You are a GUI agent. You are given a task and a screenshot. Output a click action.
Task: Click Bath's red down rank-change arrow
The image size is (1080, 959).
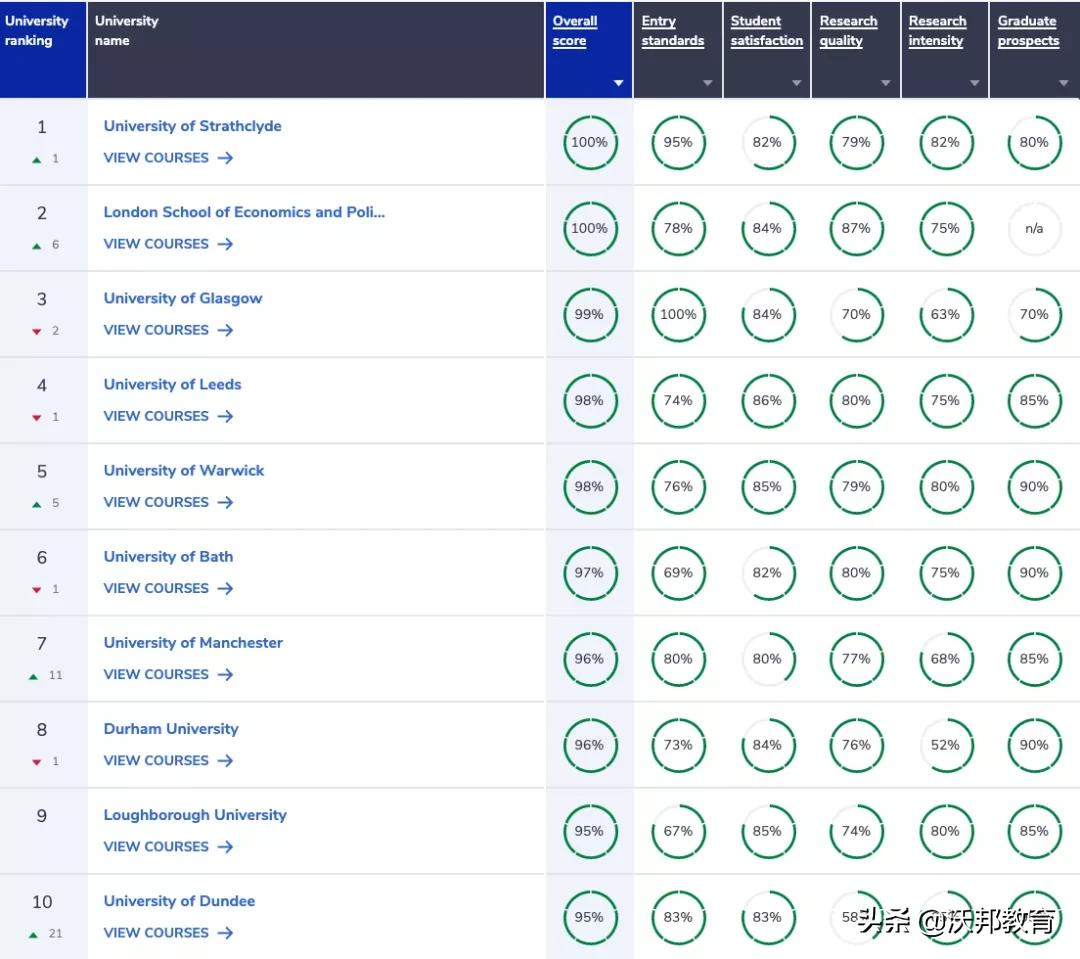tap(37, 590)
